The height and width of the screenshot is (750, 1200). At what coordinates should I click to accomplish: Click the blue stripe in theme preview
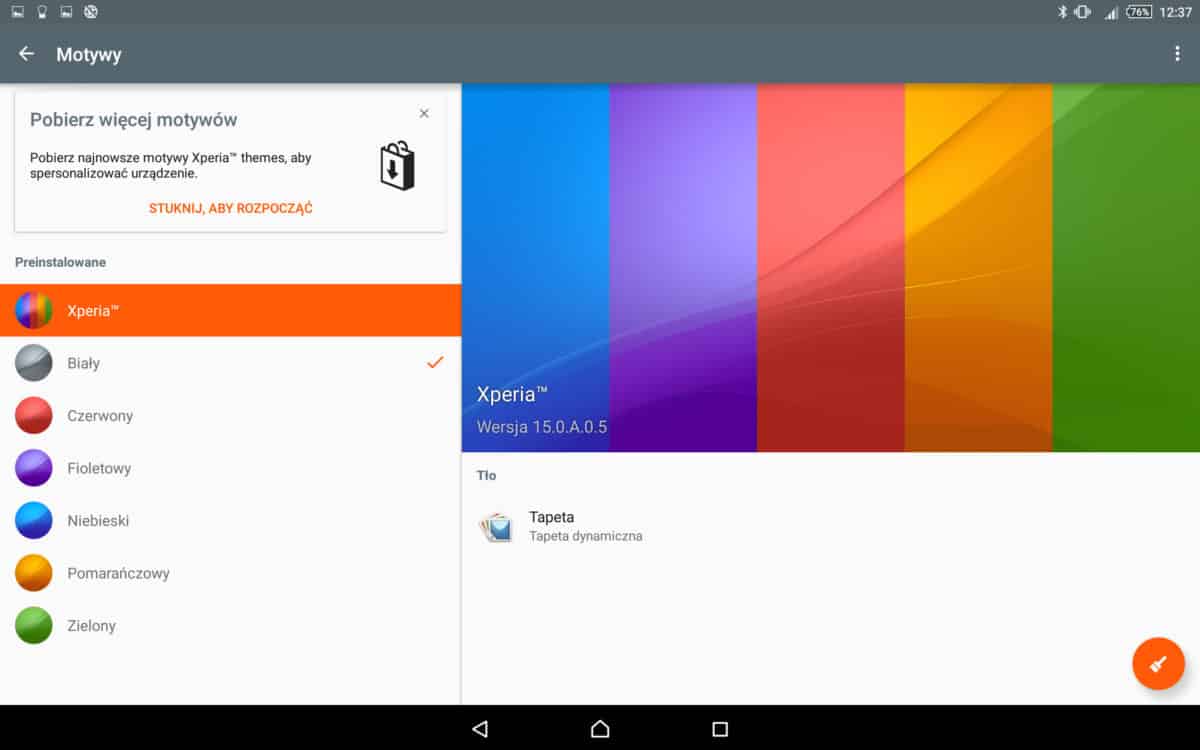(x=535, y=268)
